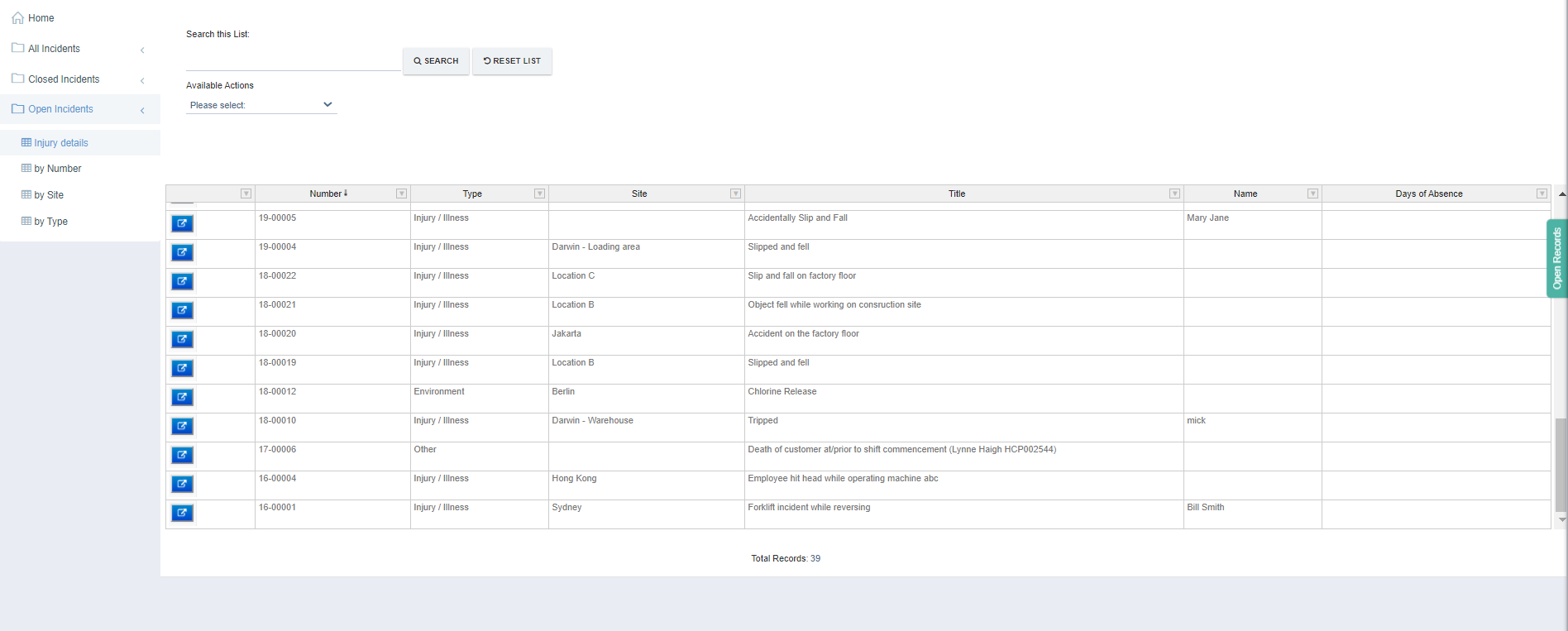
Task: Click the table's vertical scrollbar thumb
Action: point(1561,463)
